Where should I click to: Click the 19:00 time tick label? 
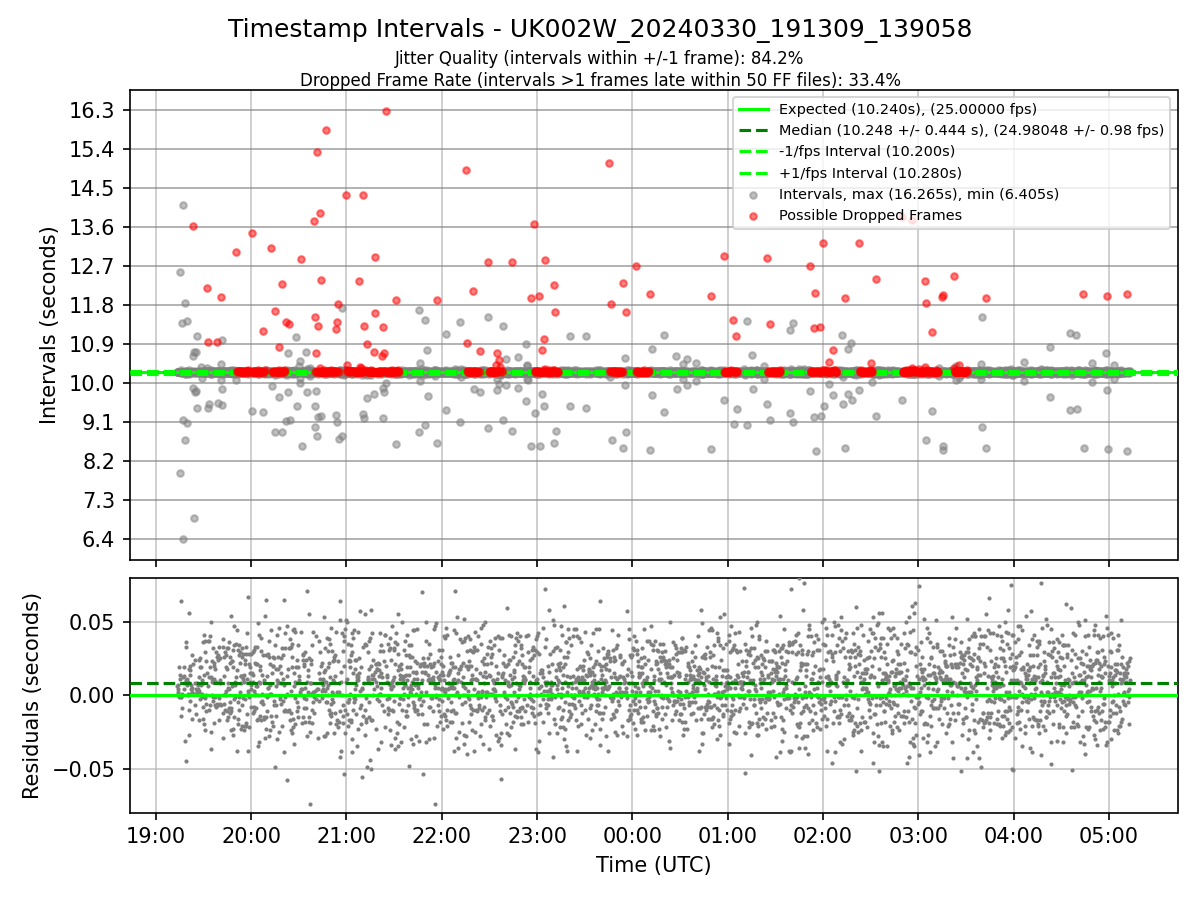pos(155,834)
